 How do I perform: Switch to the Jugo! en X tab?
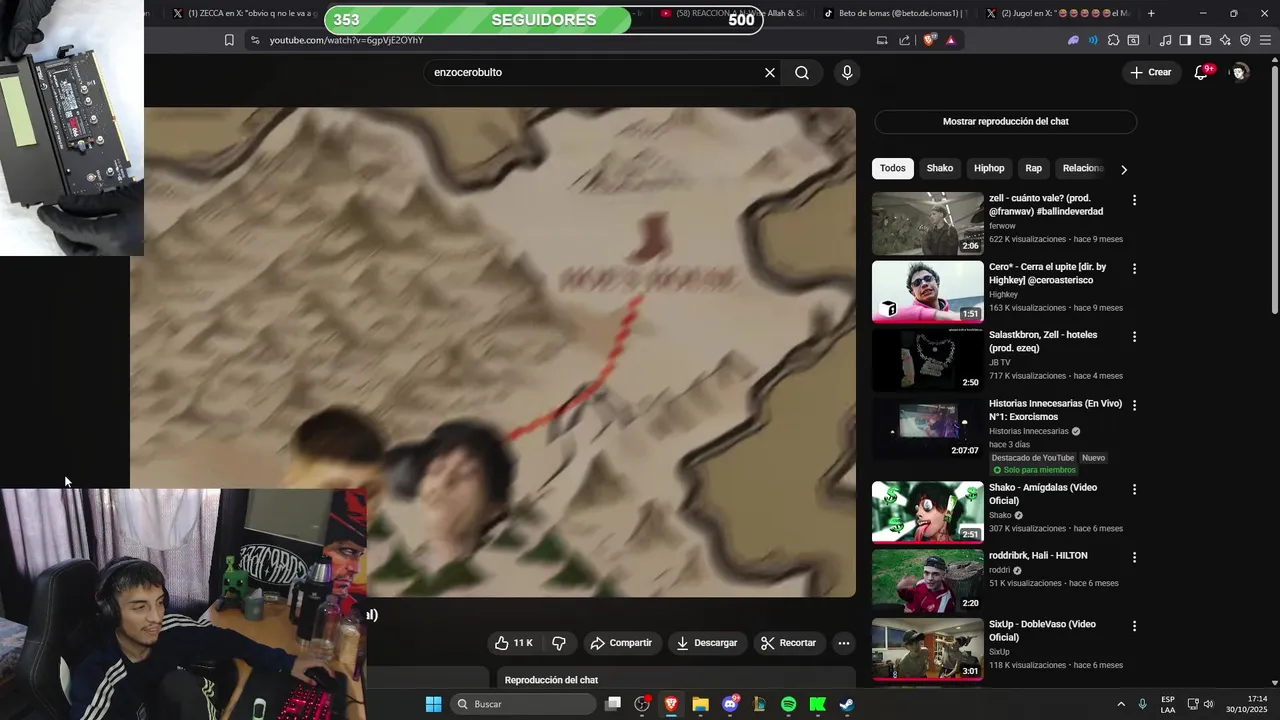pos(1058,13)
